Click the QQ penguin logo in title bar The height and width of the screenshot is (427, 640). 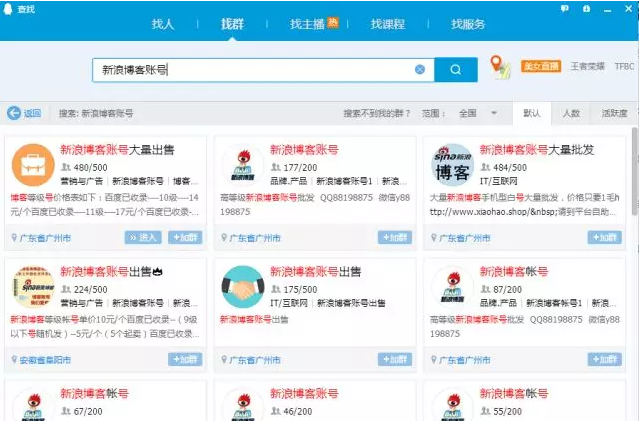[x=8, y=9]
